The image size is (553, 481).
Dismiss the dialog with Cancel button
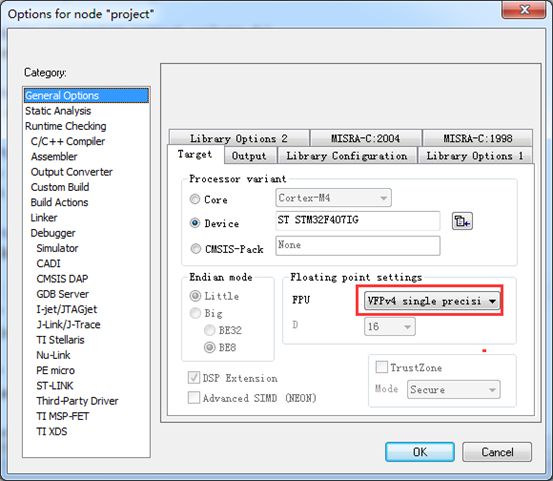tap(497, 452)
